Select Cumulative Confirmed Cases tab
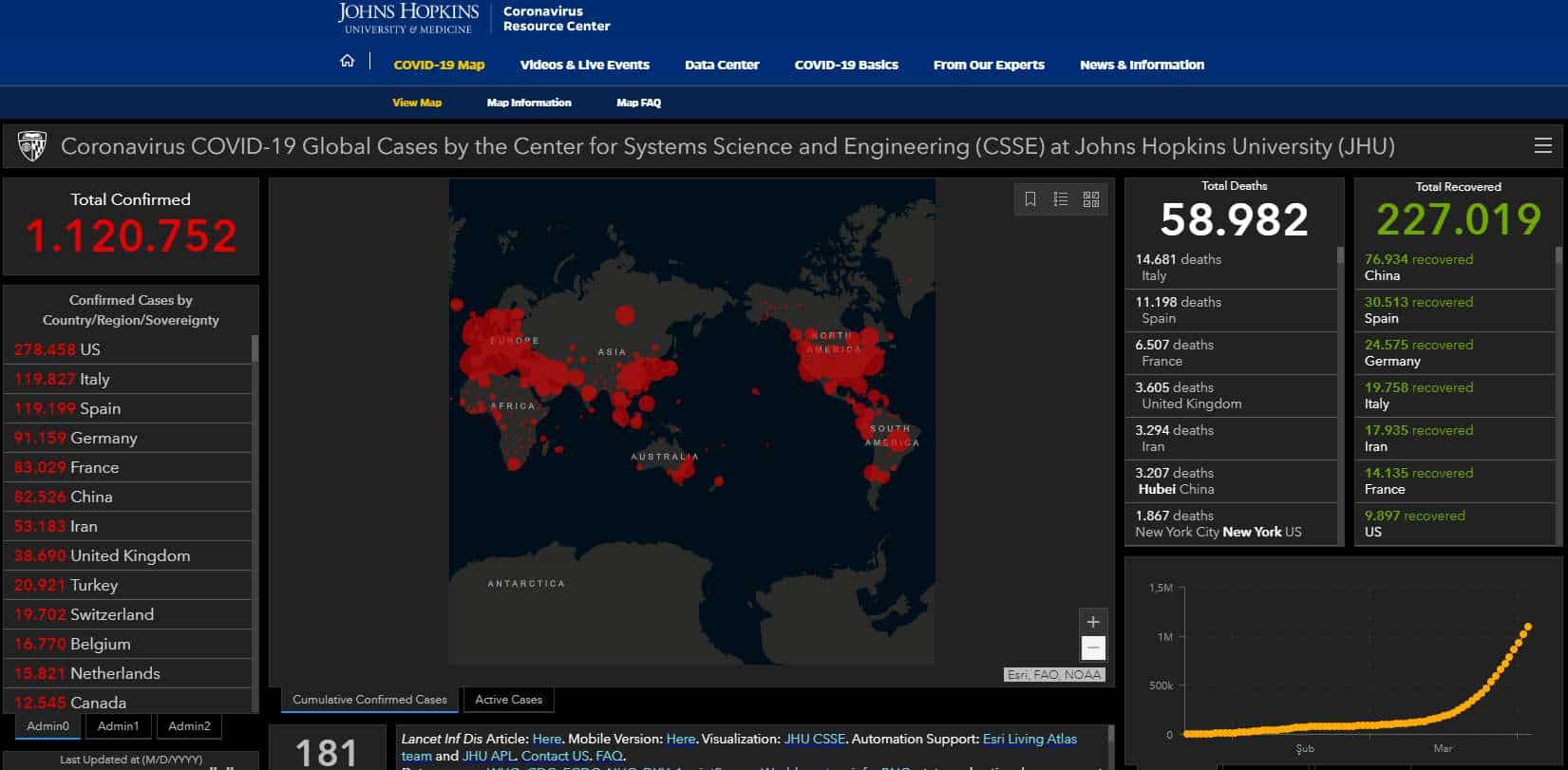1568x770 pixels. point(369,700)
